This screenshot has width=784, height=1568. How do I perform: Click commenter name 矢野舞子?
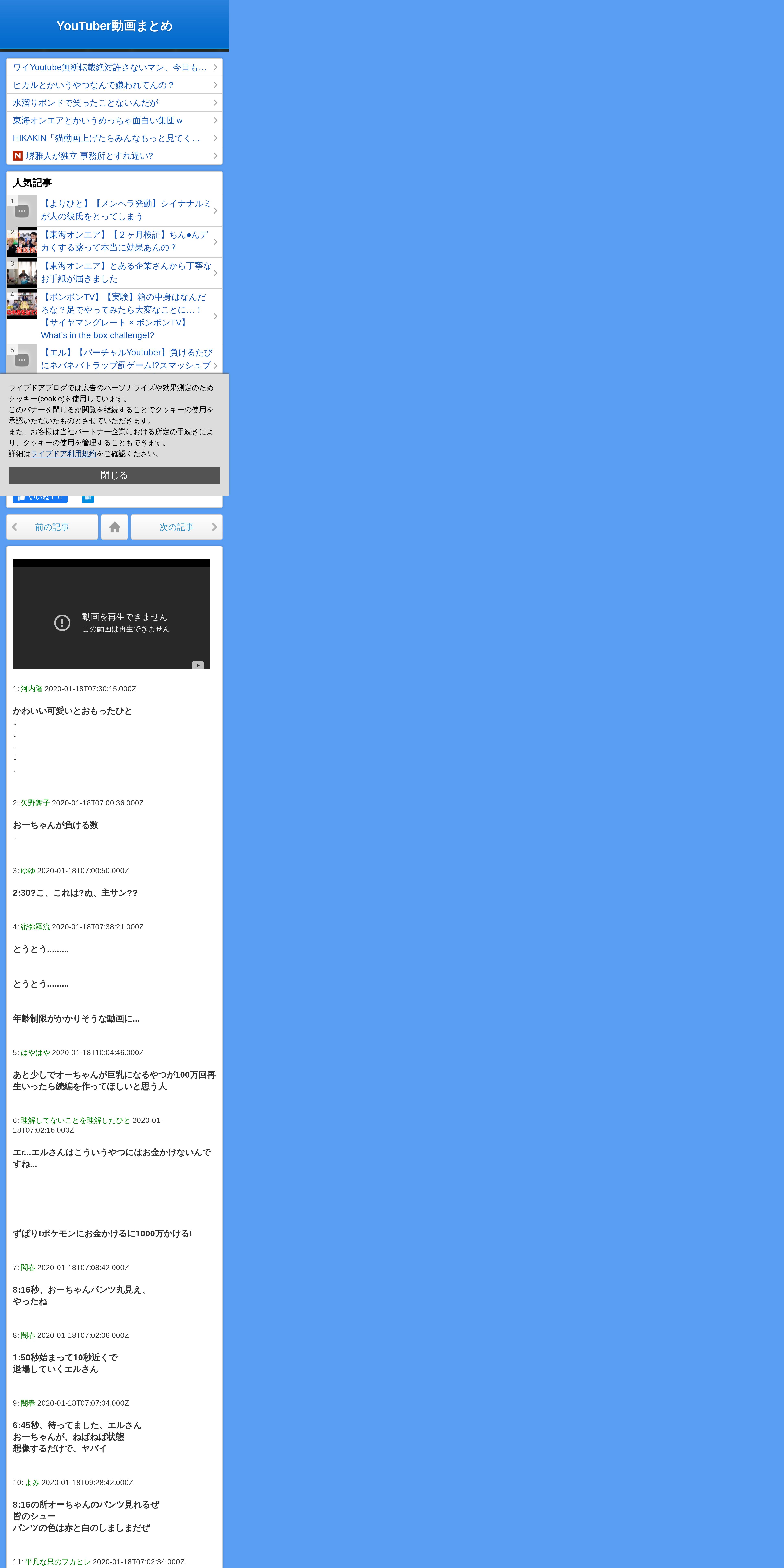[35, 803]
